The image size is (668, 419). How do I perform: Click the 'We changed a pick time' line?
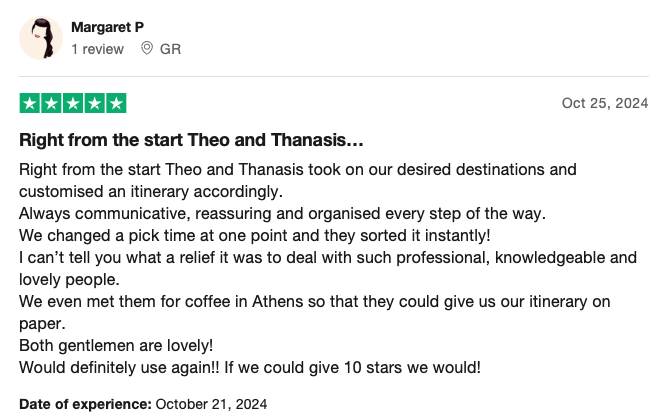coord(255,235)
